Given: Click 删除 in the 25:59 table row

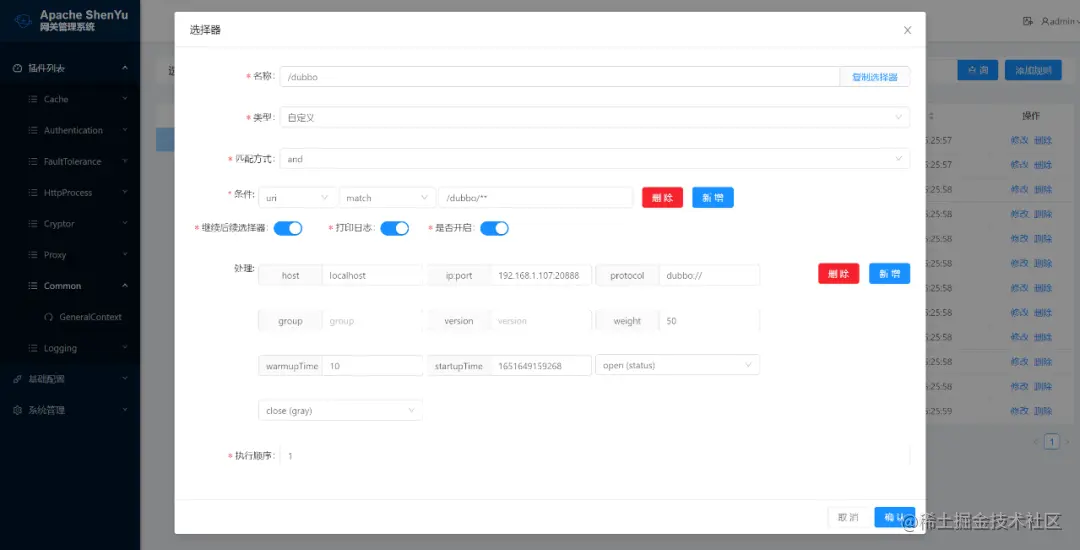Looking at the screenshot, I should click(1043, 411).
